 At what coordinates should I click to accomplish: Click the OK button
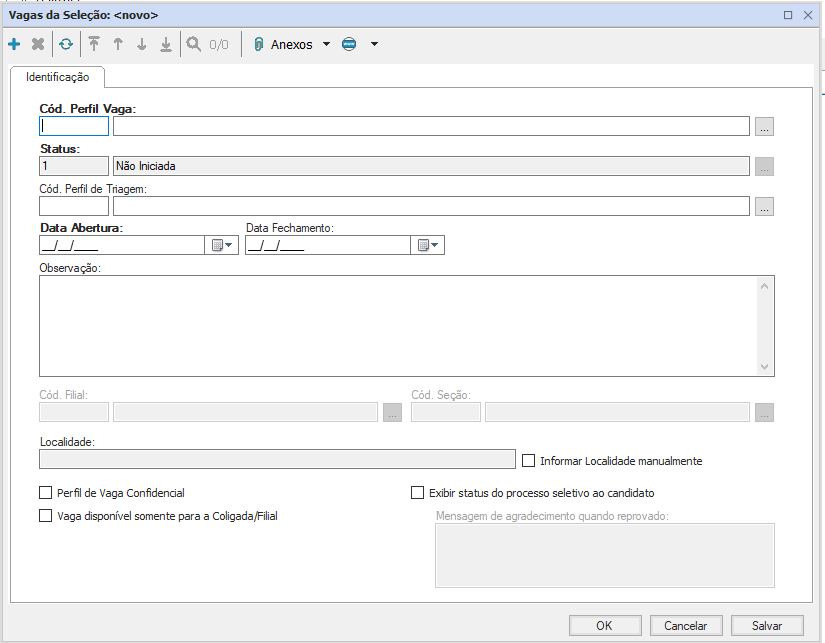tap(604, 625)
